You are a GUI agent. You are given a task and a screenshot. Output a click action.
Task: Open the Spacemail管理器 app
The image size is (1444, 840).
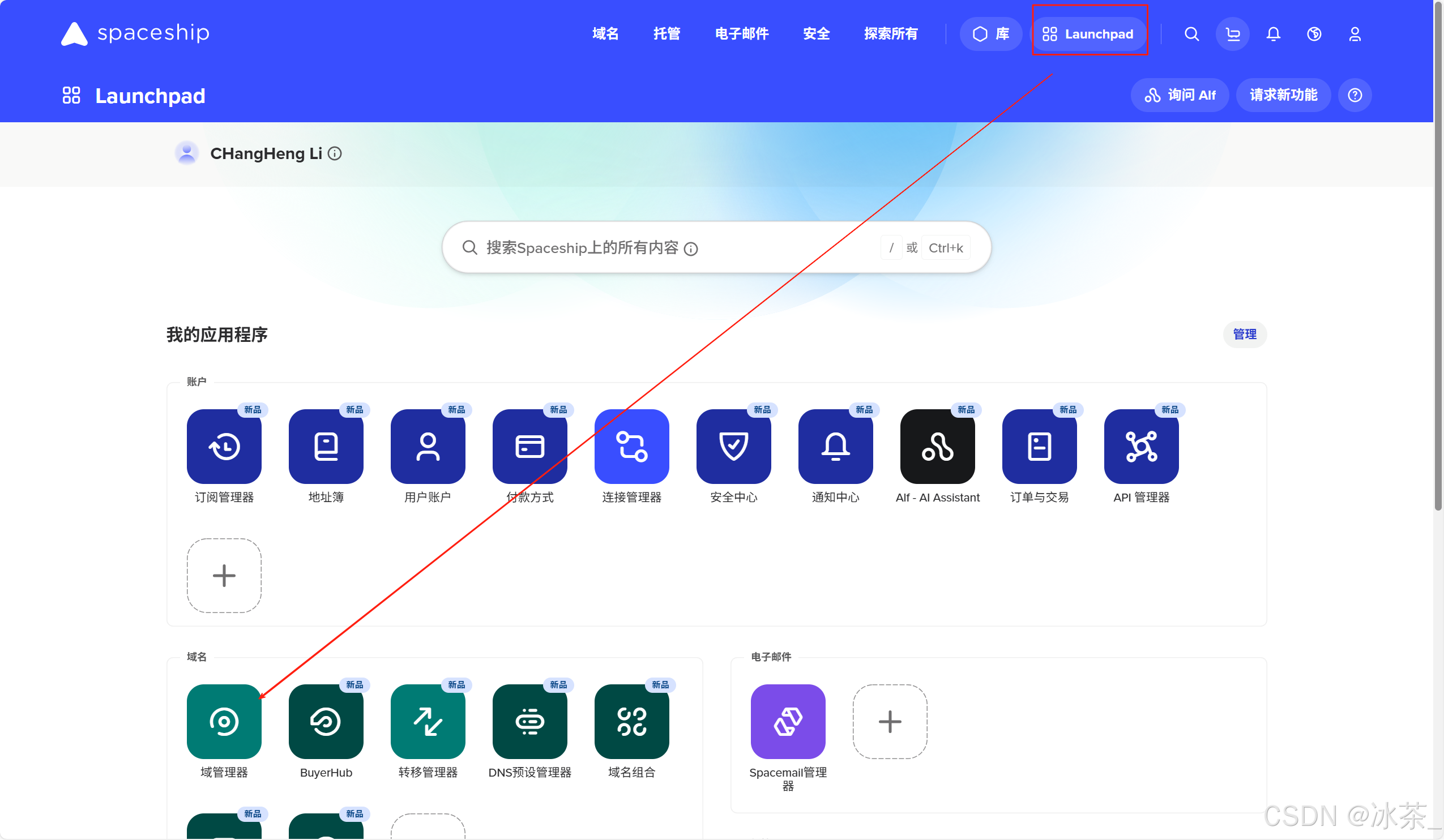787,721
